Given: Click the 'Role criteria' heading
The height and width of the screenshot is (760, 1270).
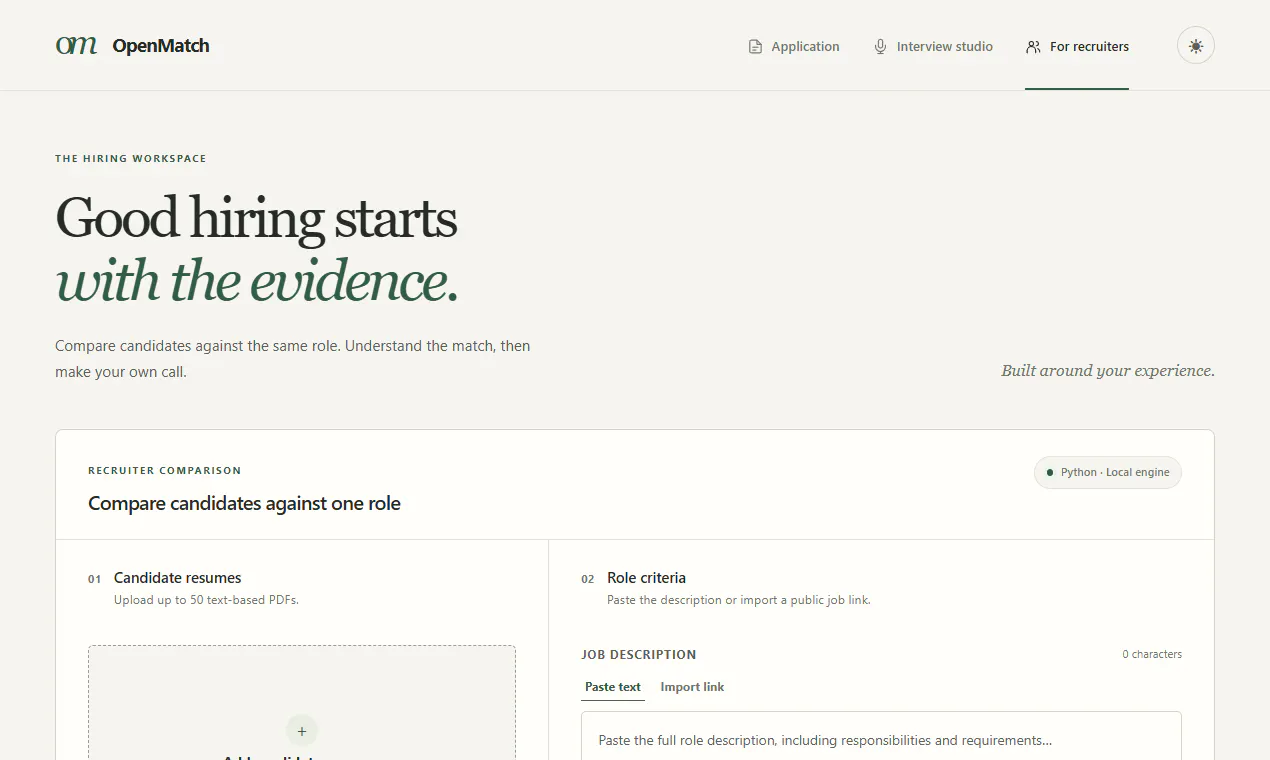Looking at the screenshot, I should tap(647, 578).
